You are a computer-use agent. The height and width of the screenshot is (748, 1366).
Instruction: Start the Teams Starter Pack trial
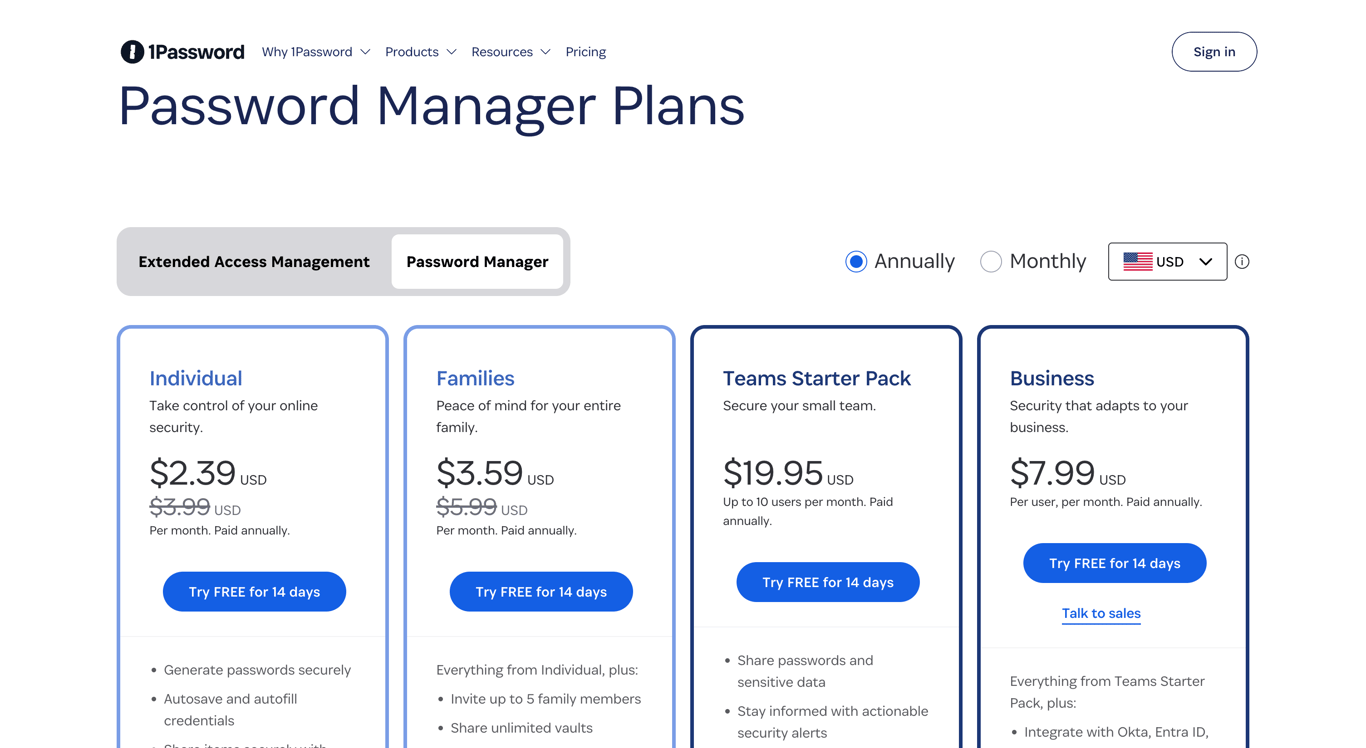[827, 581]
